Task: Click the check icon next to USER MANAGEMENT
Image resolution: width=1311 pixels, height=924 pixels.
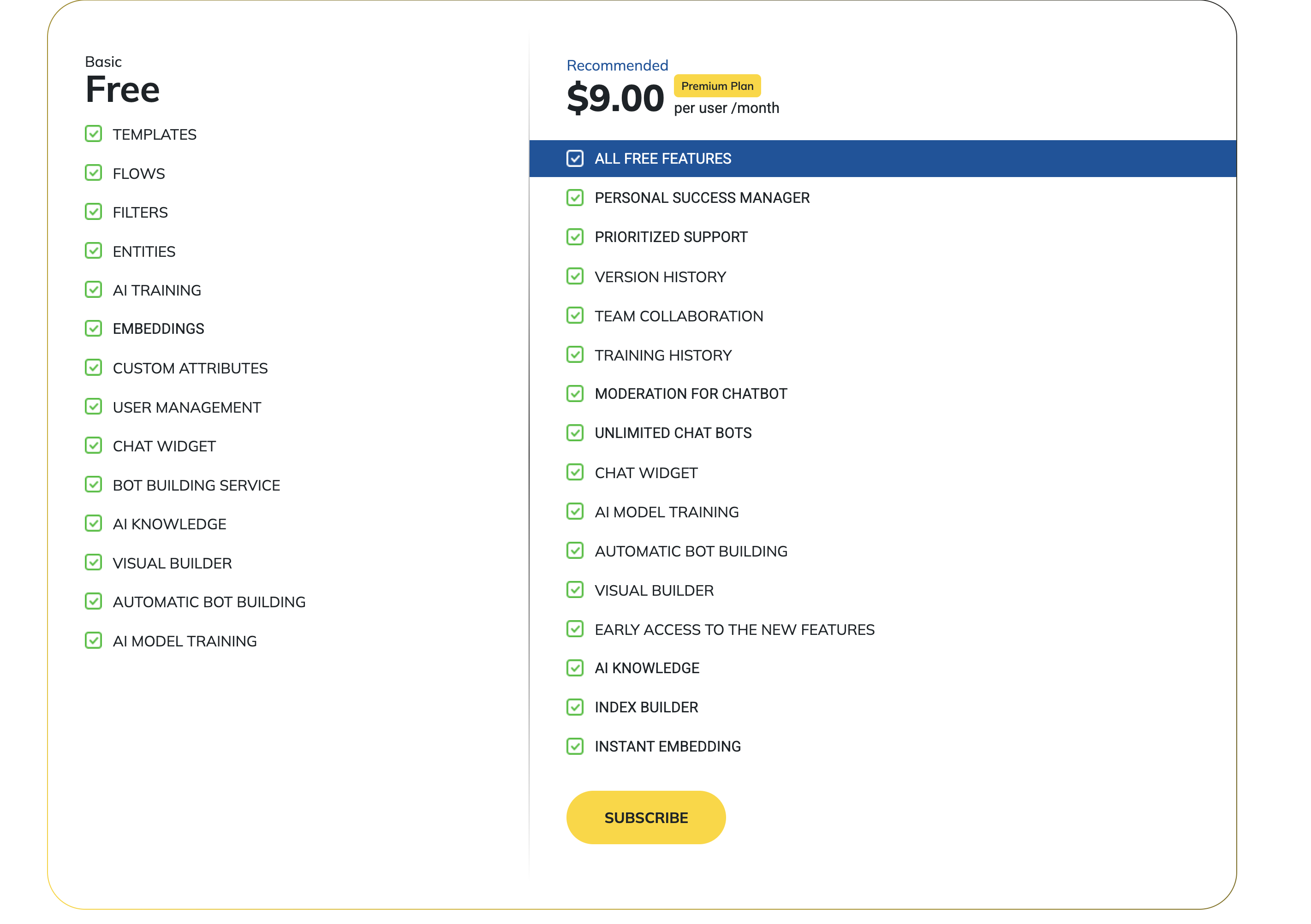Action: 94,406
